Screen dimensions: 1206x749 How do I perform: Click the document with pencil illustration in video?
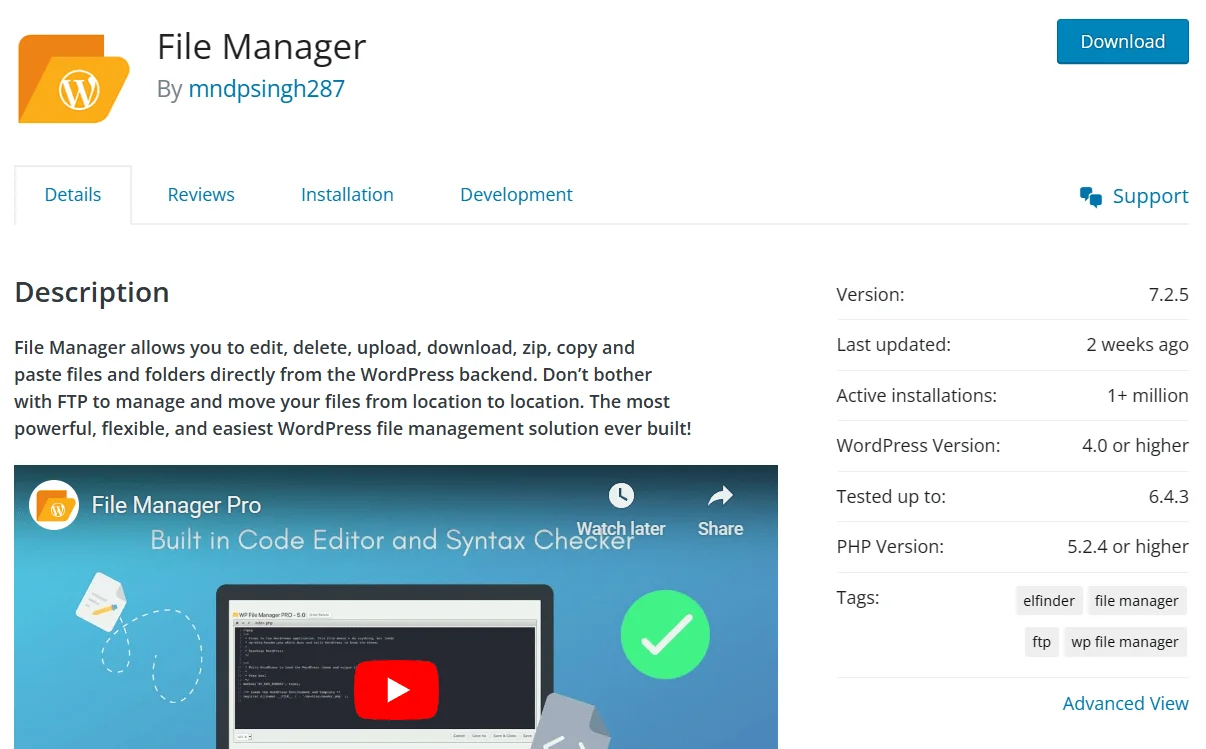pyautogui.click(x=101, y=600)
